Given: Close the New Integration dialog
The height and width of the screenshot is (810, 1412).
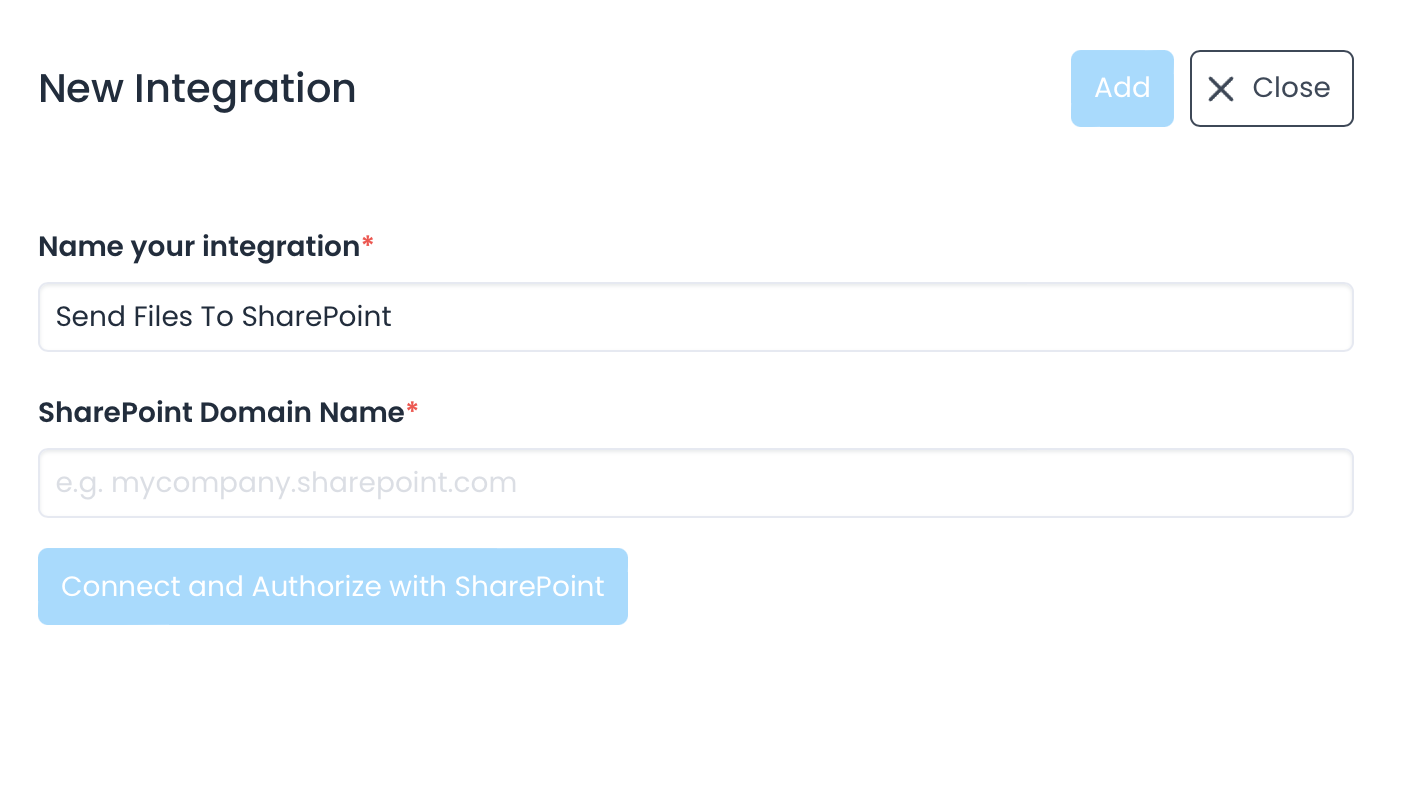Looking at the screenshot, I should (1271, 89).
